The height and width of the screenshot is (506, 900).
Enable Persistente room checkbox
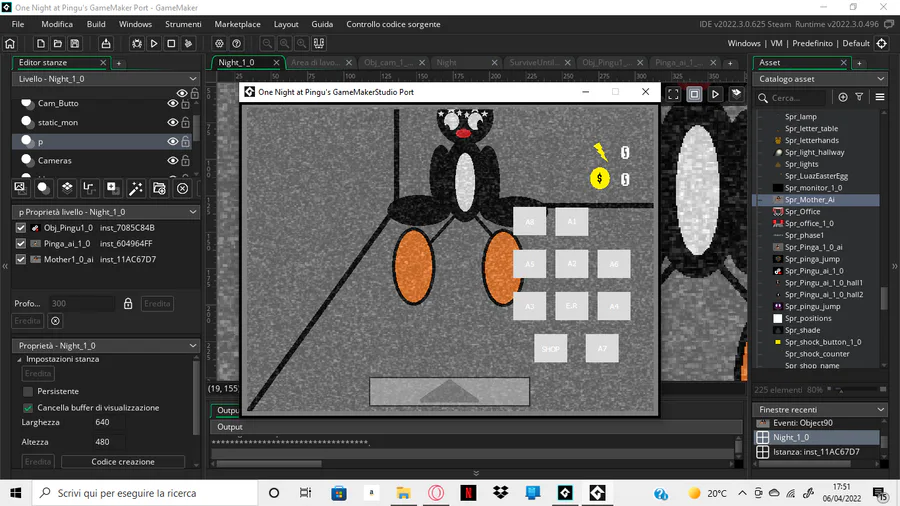[x=28, y=391]
